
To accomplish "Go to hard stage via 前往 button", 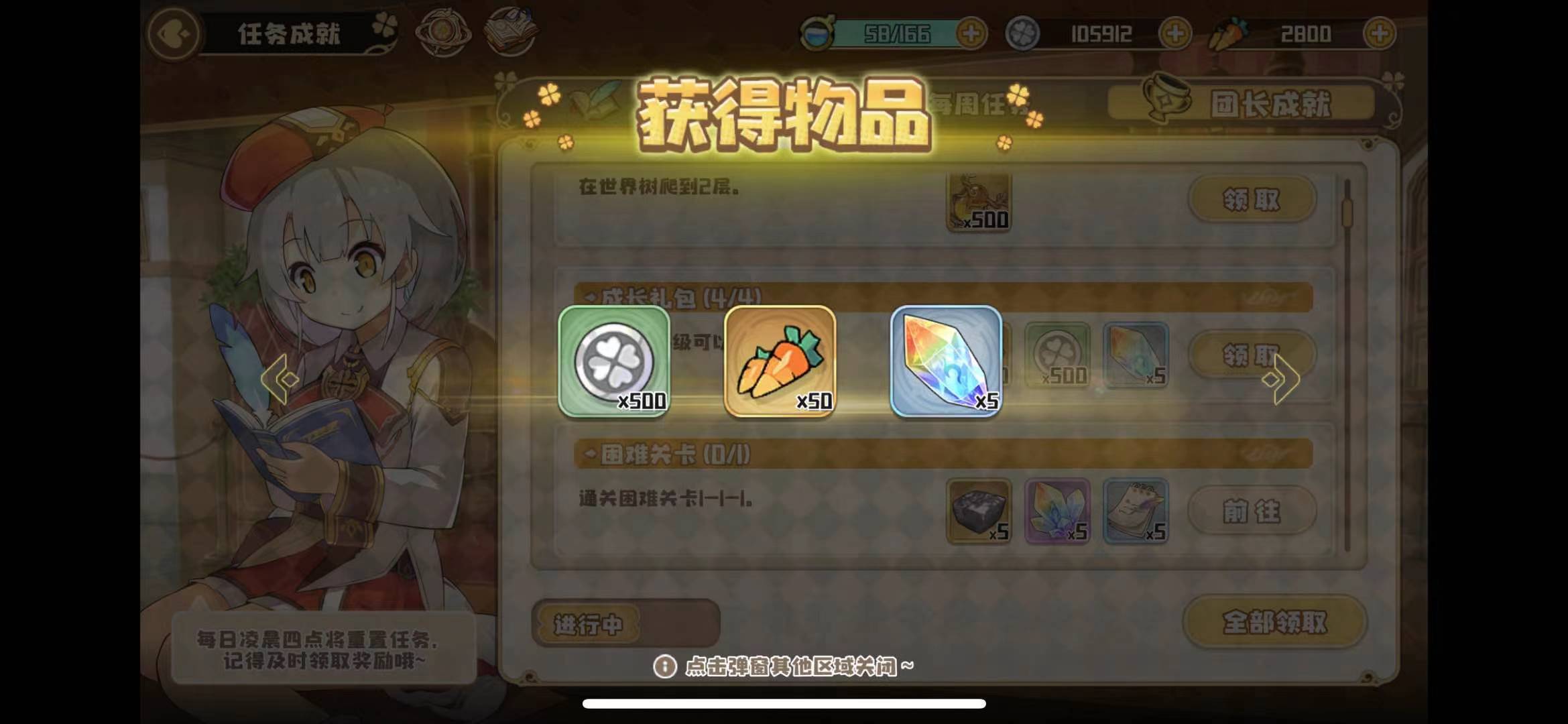I will click(x=1252, y=511).
